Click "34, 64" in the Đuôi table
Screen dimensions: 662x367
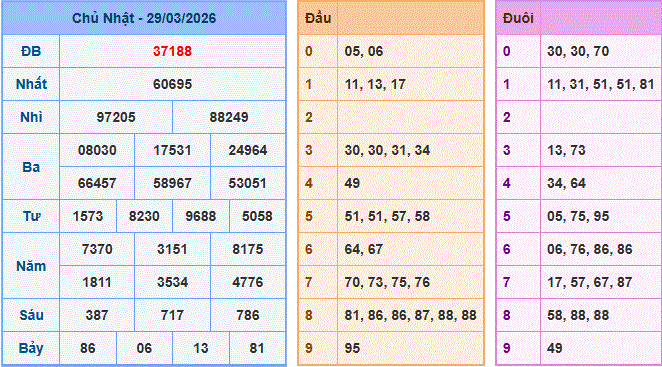point(566,183)
